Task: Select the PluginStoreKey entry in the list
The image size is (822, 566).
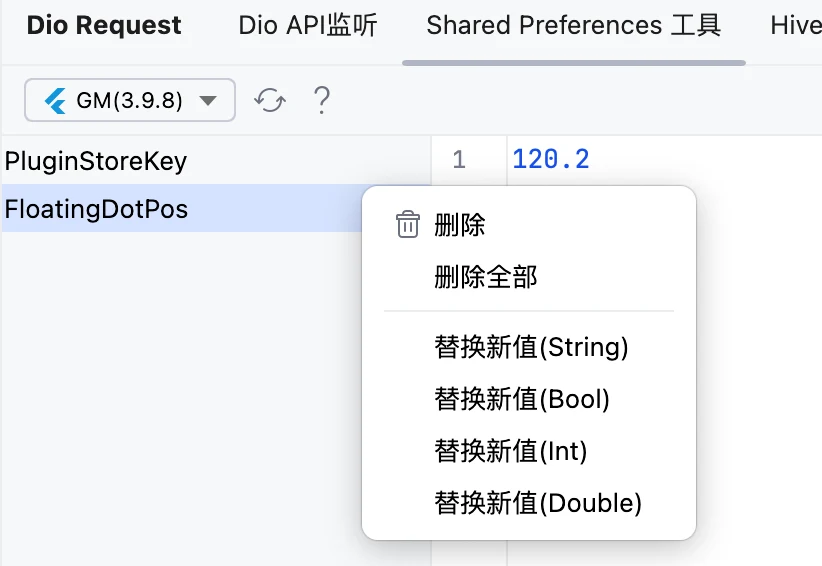Action: 216,160
